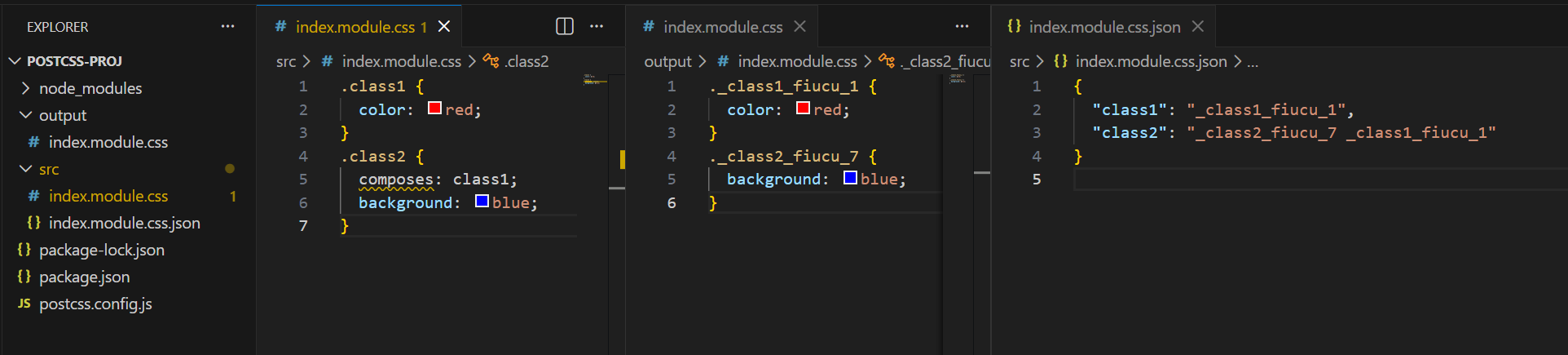Screen dimensions: 1568x355
Task: Click the package.json braces file icon
Action: (24, 277)
